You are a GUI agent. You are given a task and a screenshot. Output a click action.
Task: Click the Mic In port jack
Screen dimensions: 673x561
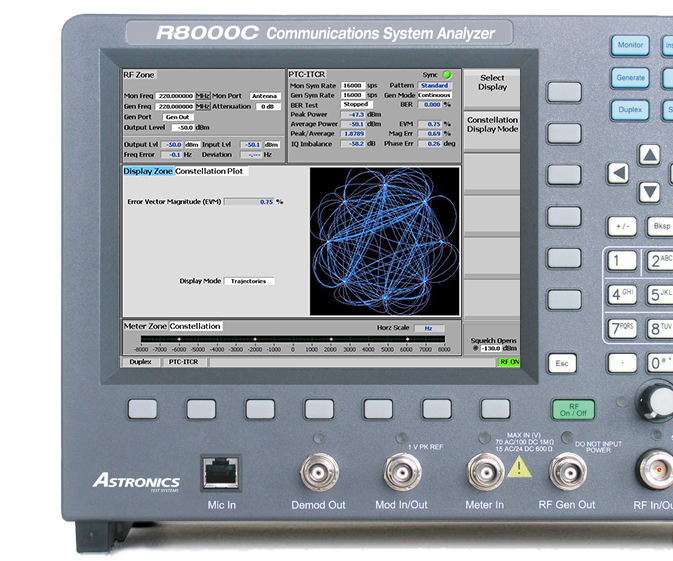221,471
